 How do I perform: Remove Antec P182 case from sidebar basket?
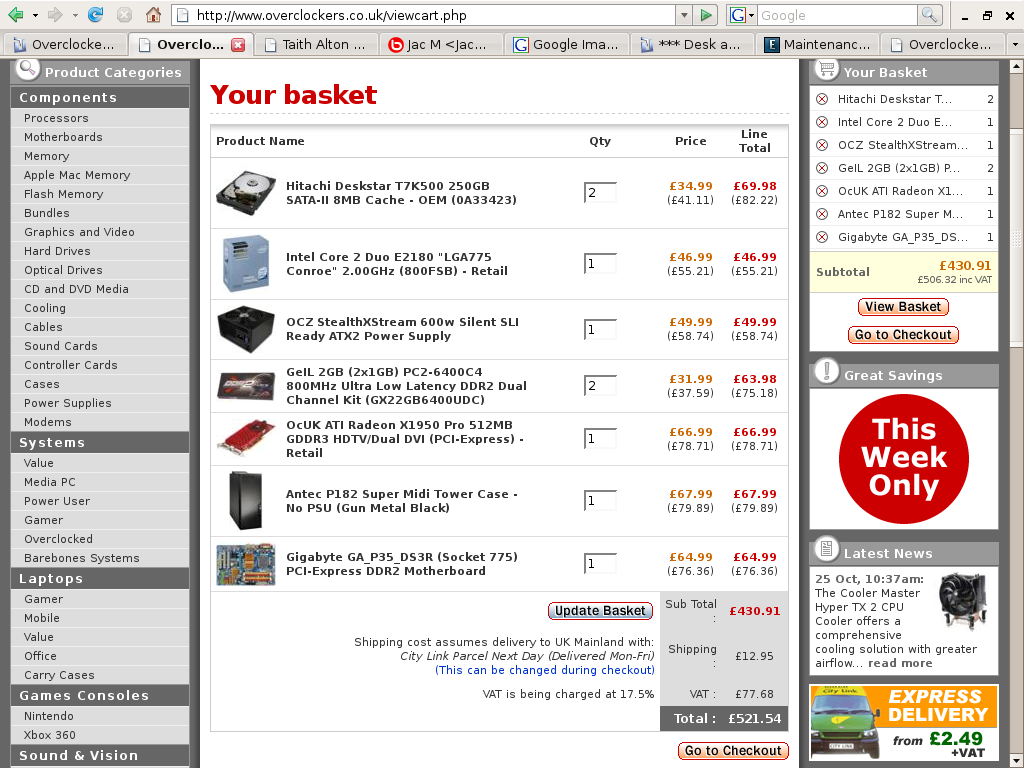pyautogui.click(x=822, y=214)
